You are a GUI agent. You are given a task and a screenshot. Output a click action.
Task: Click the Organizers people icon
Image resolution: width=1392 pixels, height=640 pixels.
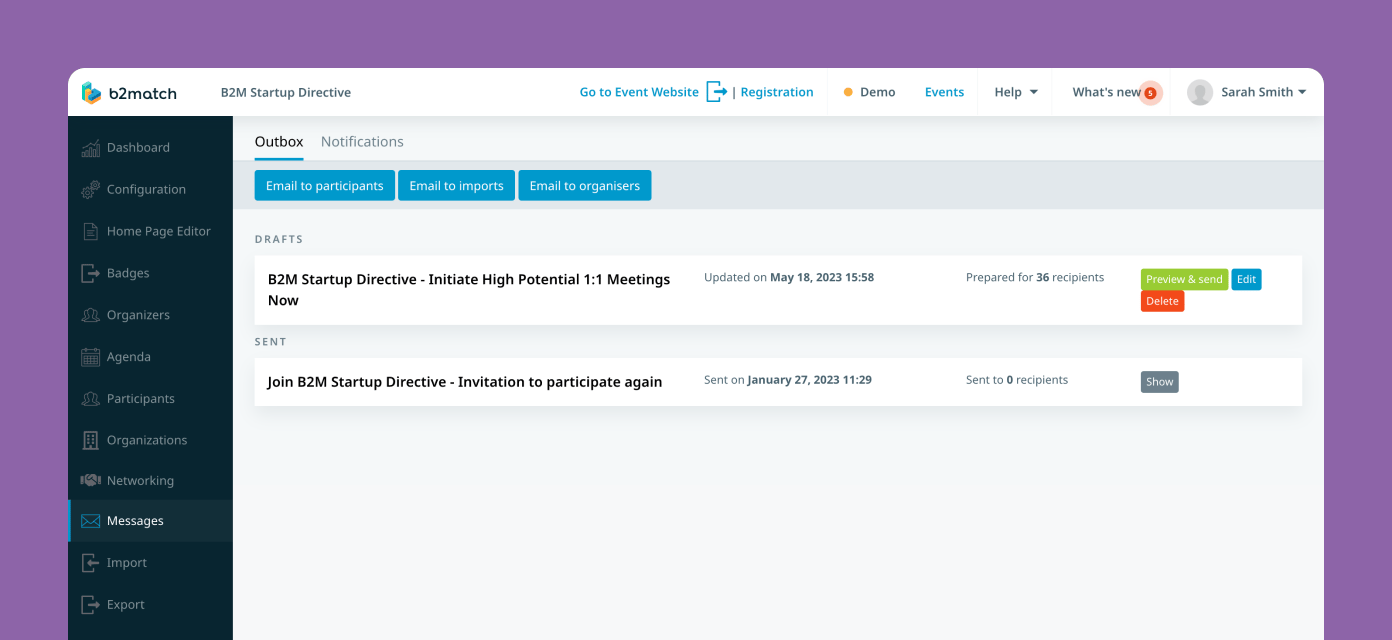click(90, 315)
